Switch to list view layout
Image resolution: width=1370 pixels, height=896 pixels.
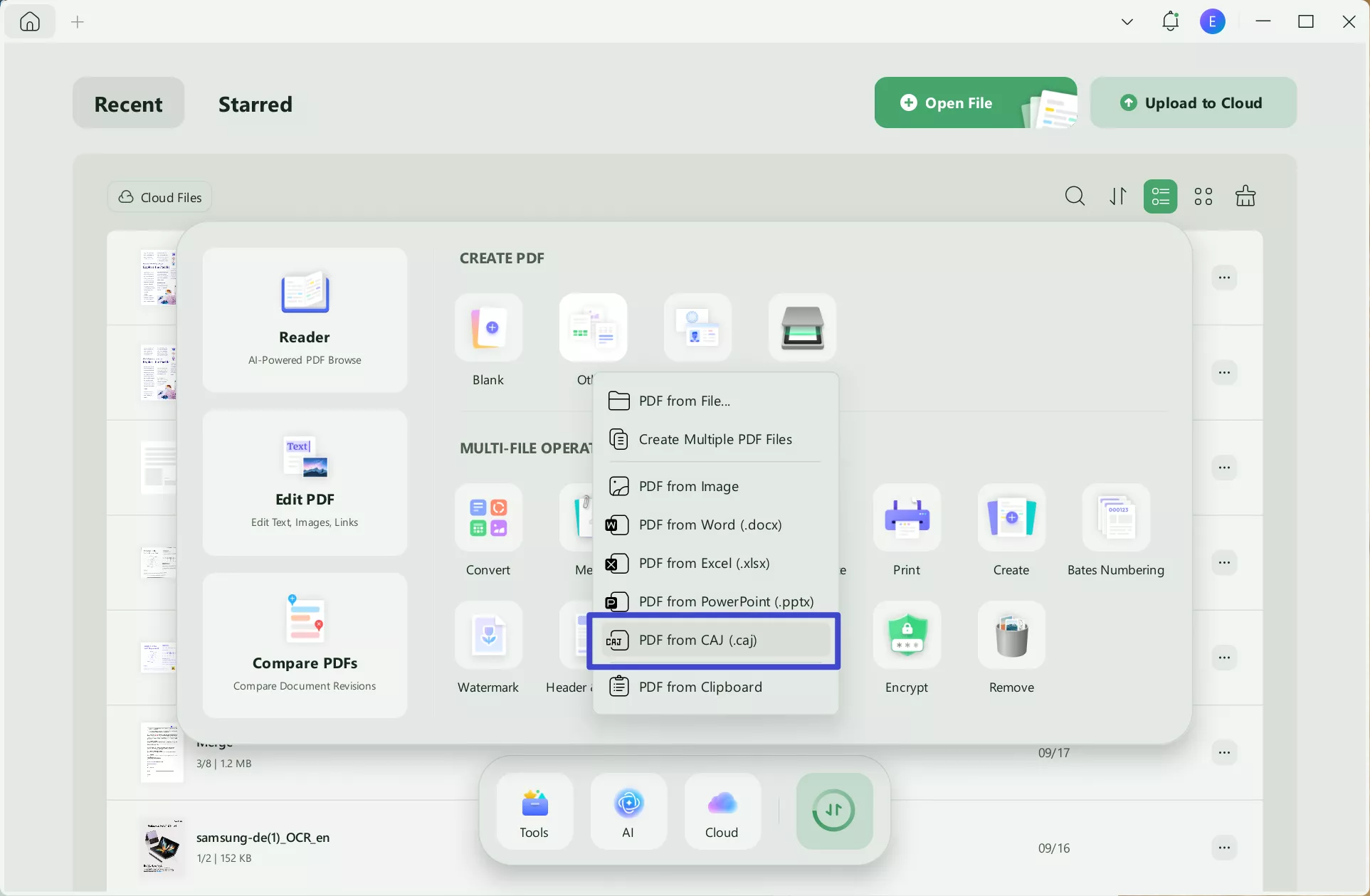tap(1160, 196)
